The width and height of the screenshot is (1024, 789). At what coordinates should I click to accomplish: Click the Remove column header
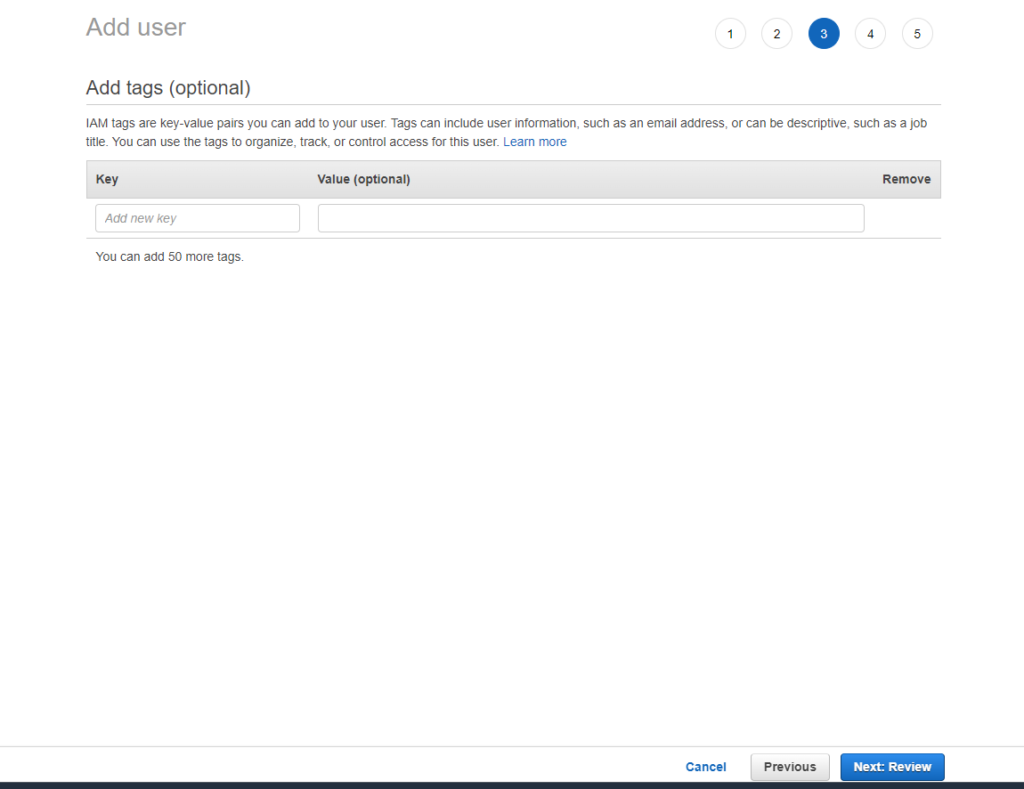click(906, 179)
